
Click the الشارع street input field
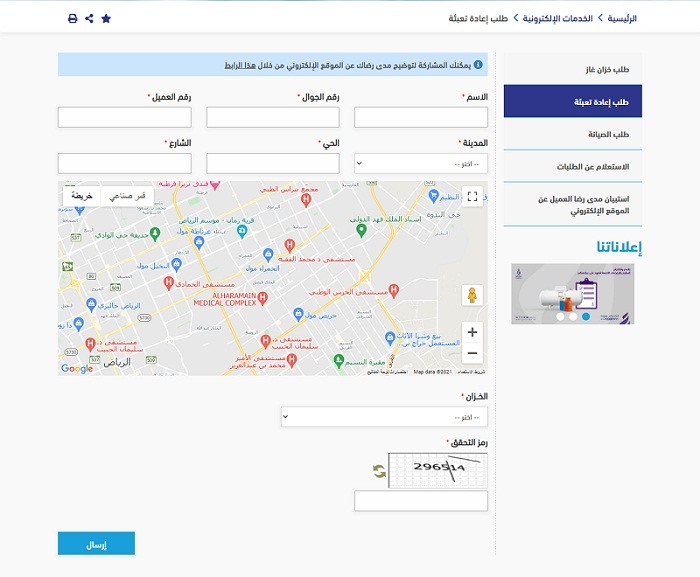pos(125,163)
